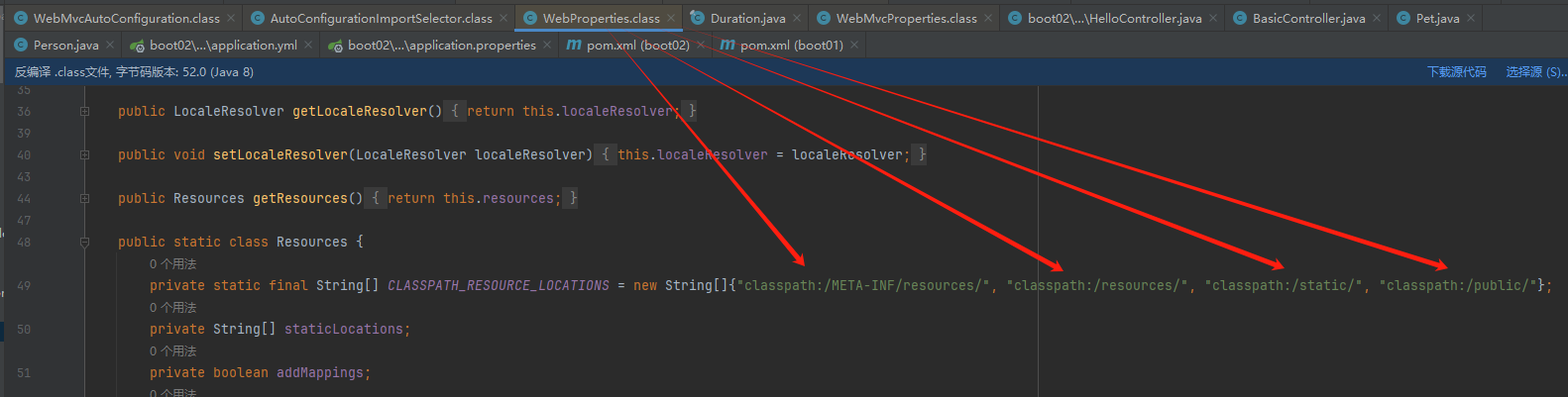Click the 选择源 choose sources link
The height and width of the screenshot is (397, 1568).
[1535, 72]
